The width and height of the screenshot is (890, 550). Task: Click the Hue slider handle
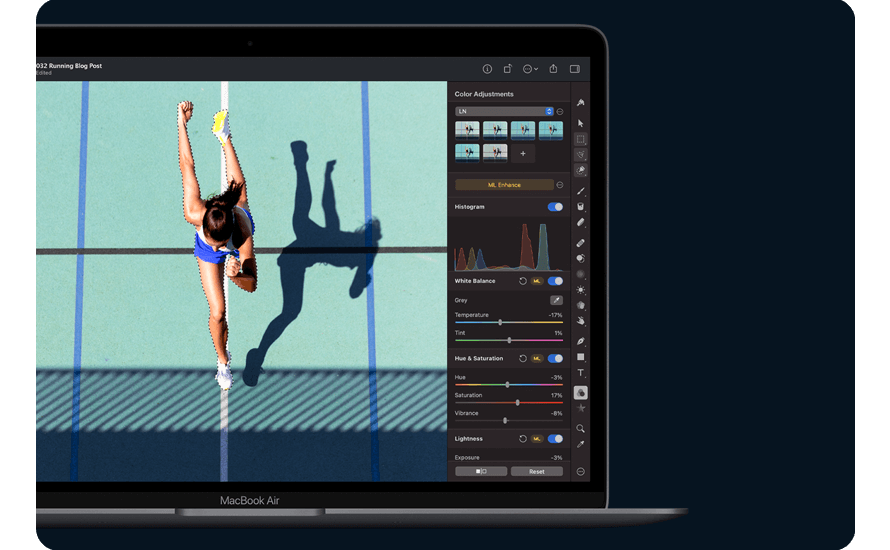[507, 385]
